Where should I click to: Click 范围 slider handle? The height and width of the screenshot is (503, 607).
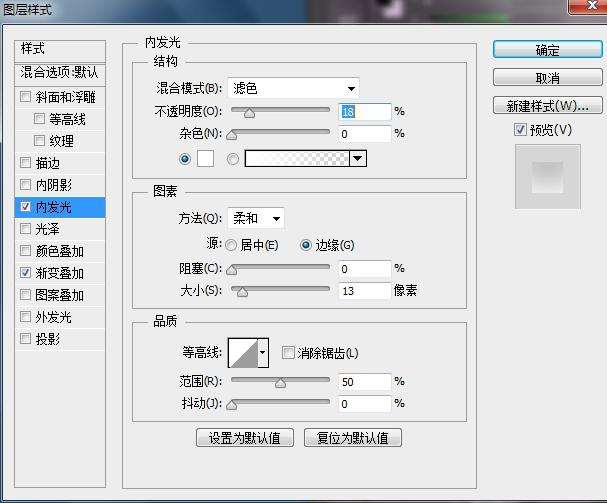[x=280, y=383]
